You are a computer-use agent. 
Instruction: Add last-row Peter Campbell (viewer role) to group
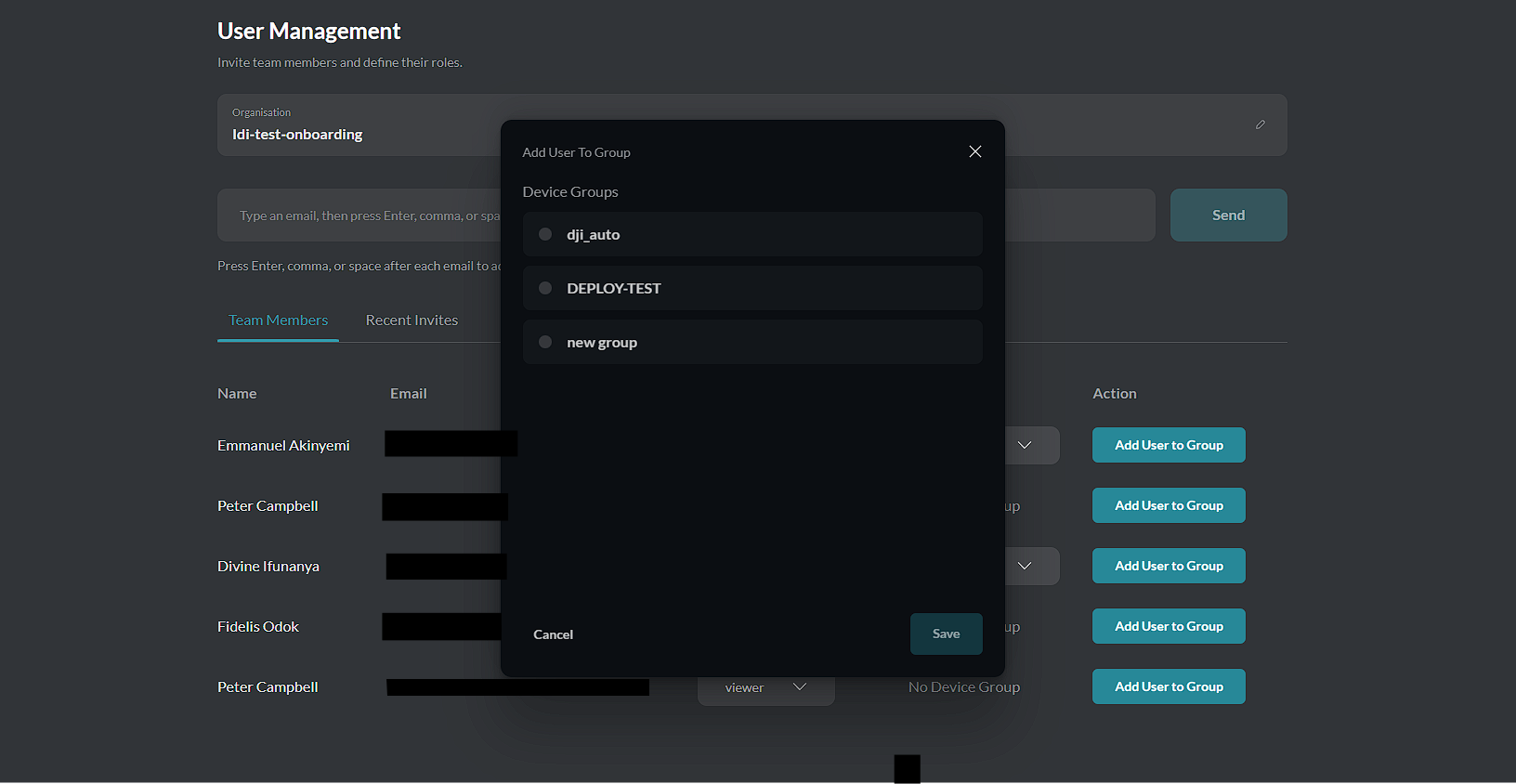tap(1169, 686)
